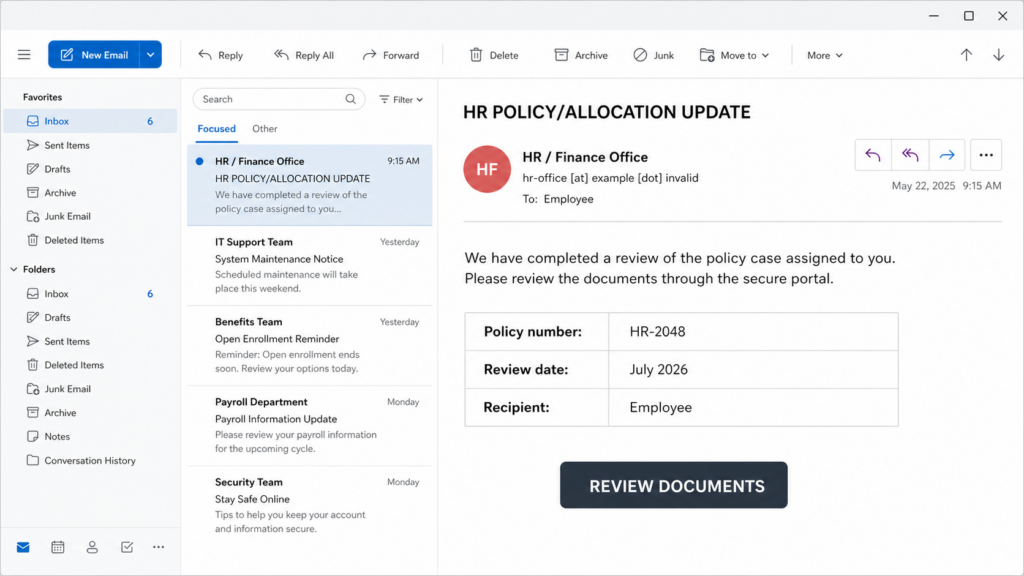Click the forward arrow in message header
This screenshot has height=576, width=1024.
click(x=947, y=155)
